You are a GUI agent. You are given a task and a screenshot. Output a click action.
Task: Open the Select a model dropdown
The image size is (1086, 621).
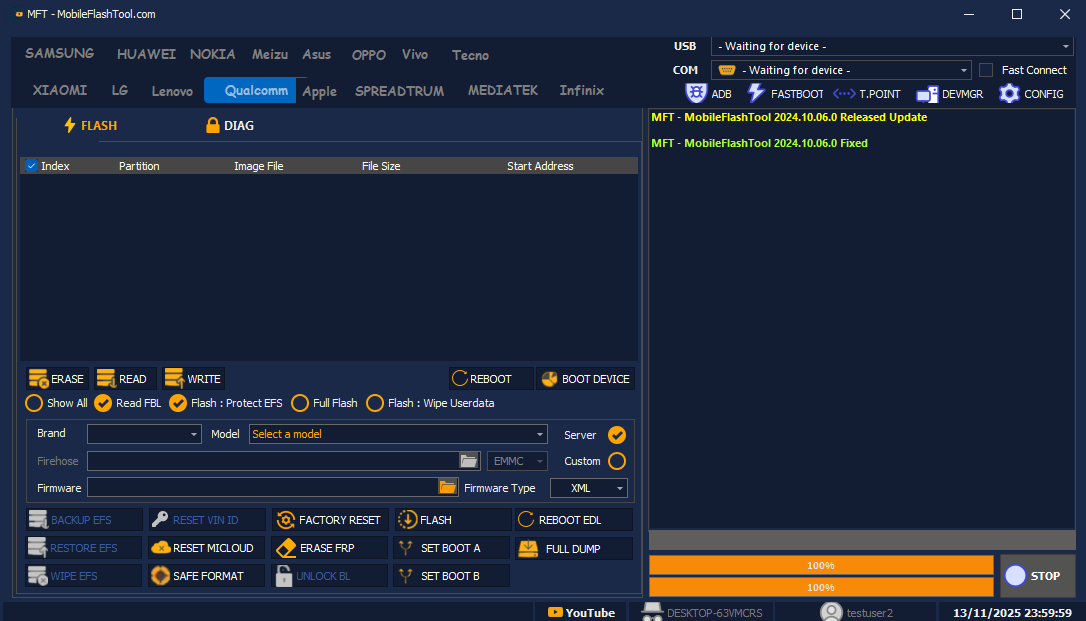point(398,434)
